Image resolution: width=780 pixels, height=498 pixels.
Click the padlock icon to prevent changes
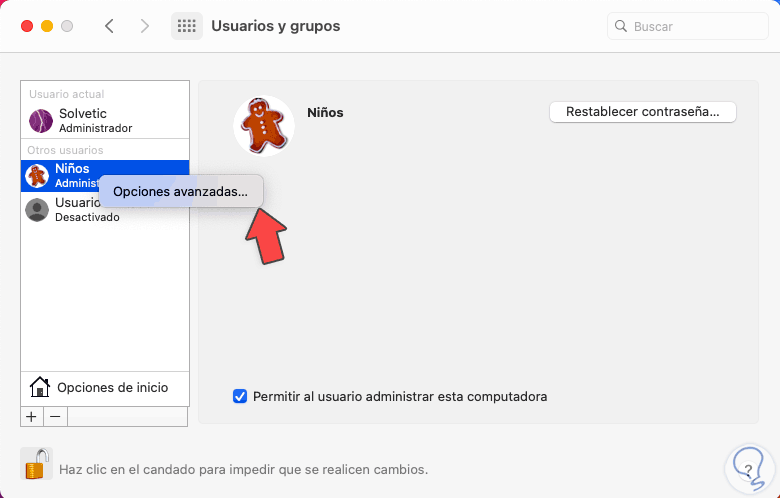pos(36,464)
